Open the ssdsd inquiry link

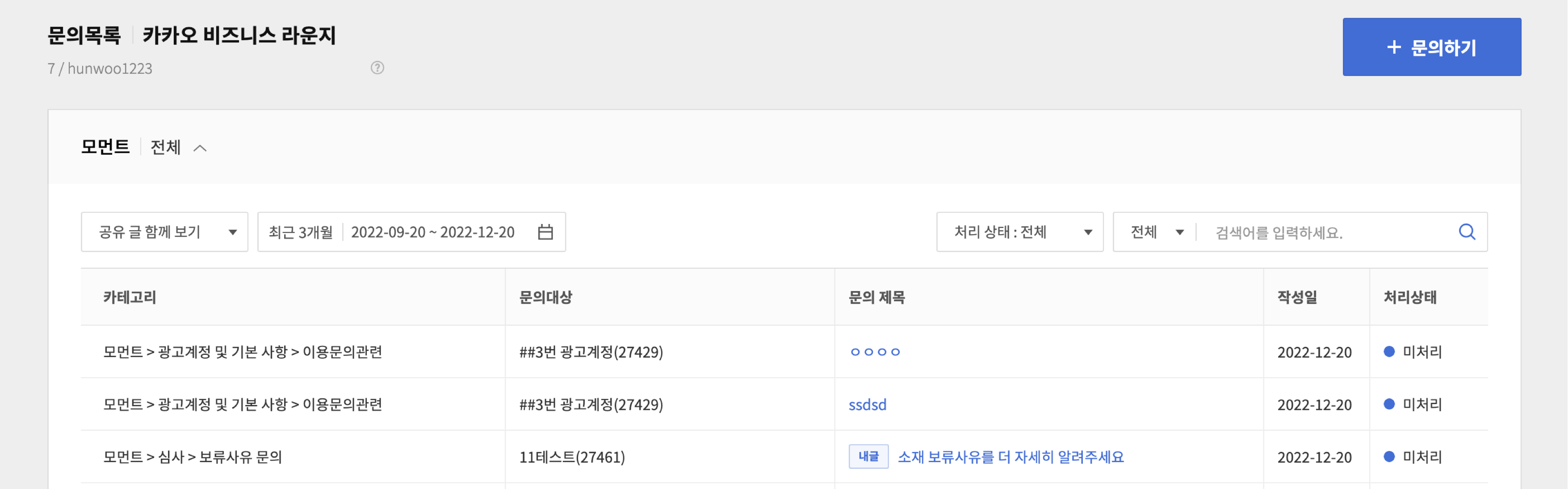click(x=868, y=405)
